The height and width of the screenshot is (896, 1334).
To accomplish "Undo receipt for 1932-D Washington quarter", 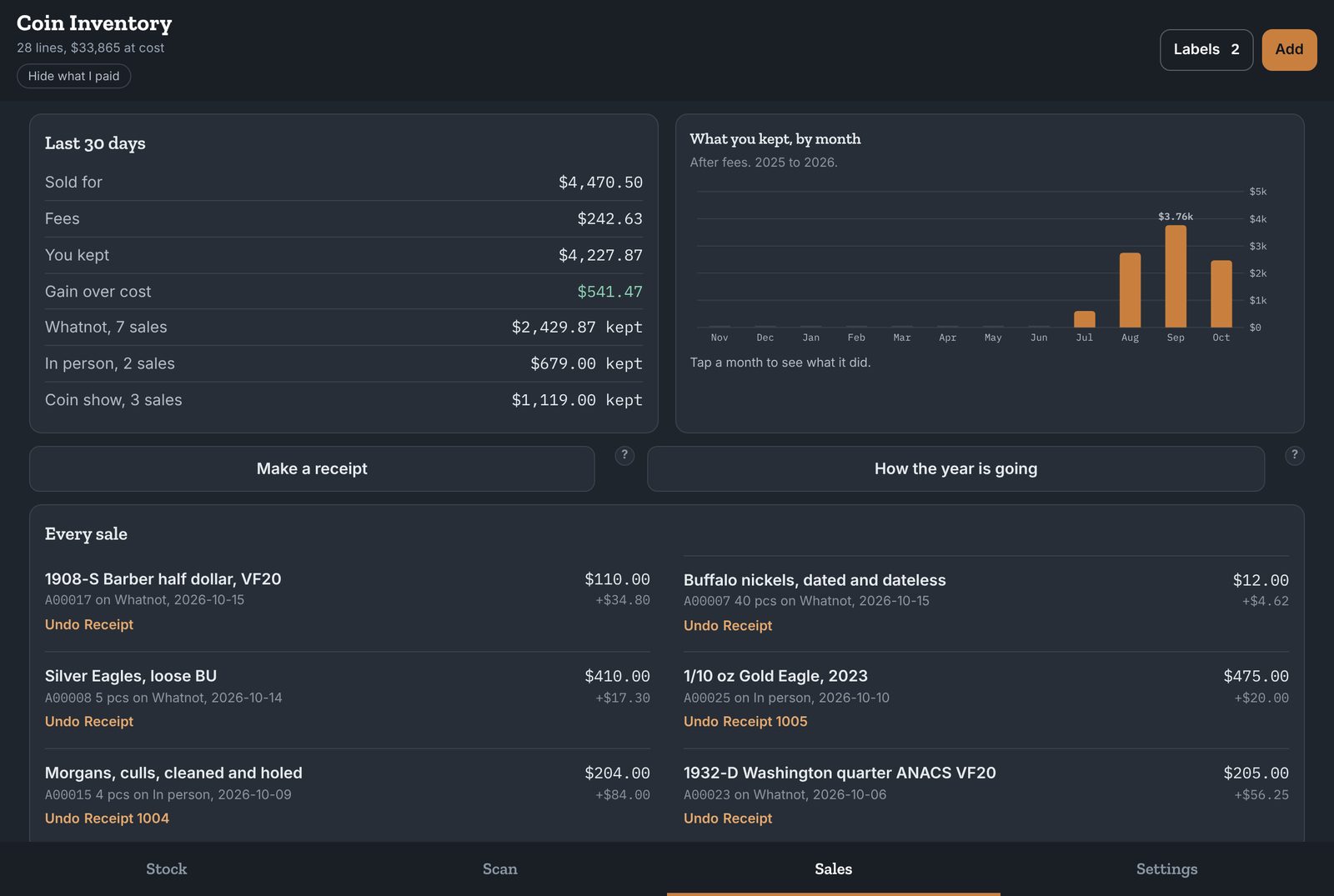I will [x=728, y=818].
